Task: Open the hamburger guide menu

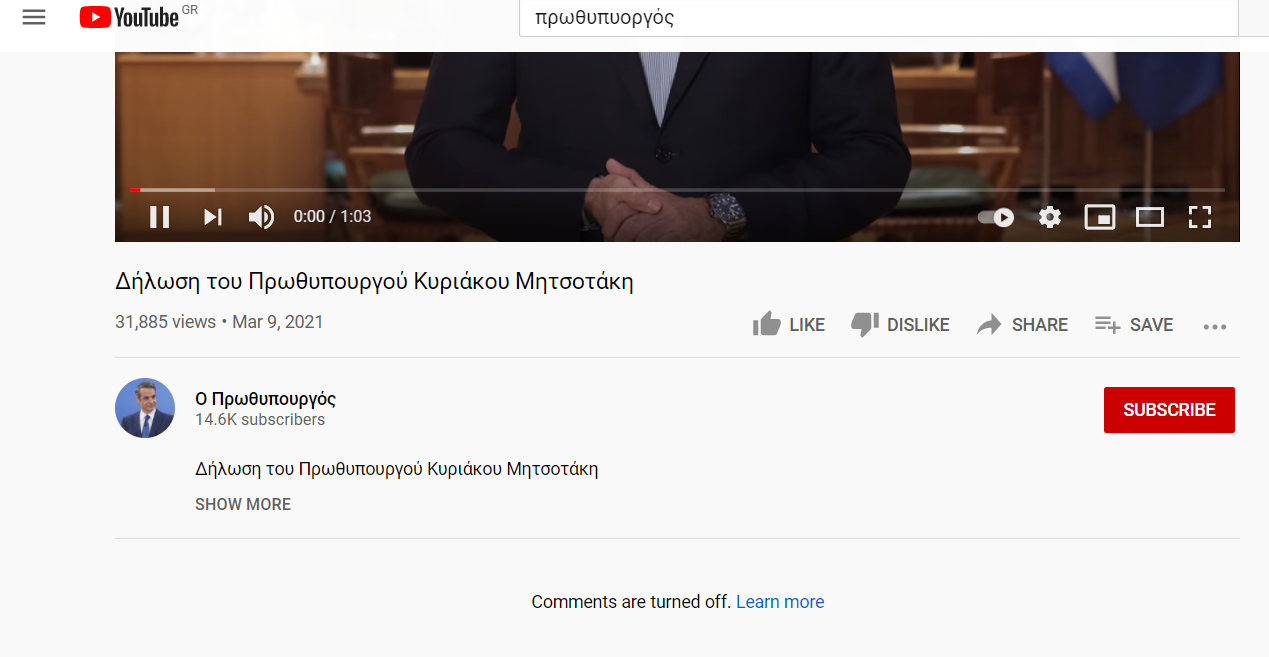Action: tap(34, 17)
